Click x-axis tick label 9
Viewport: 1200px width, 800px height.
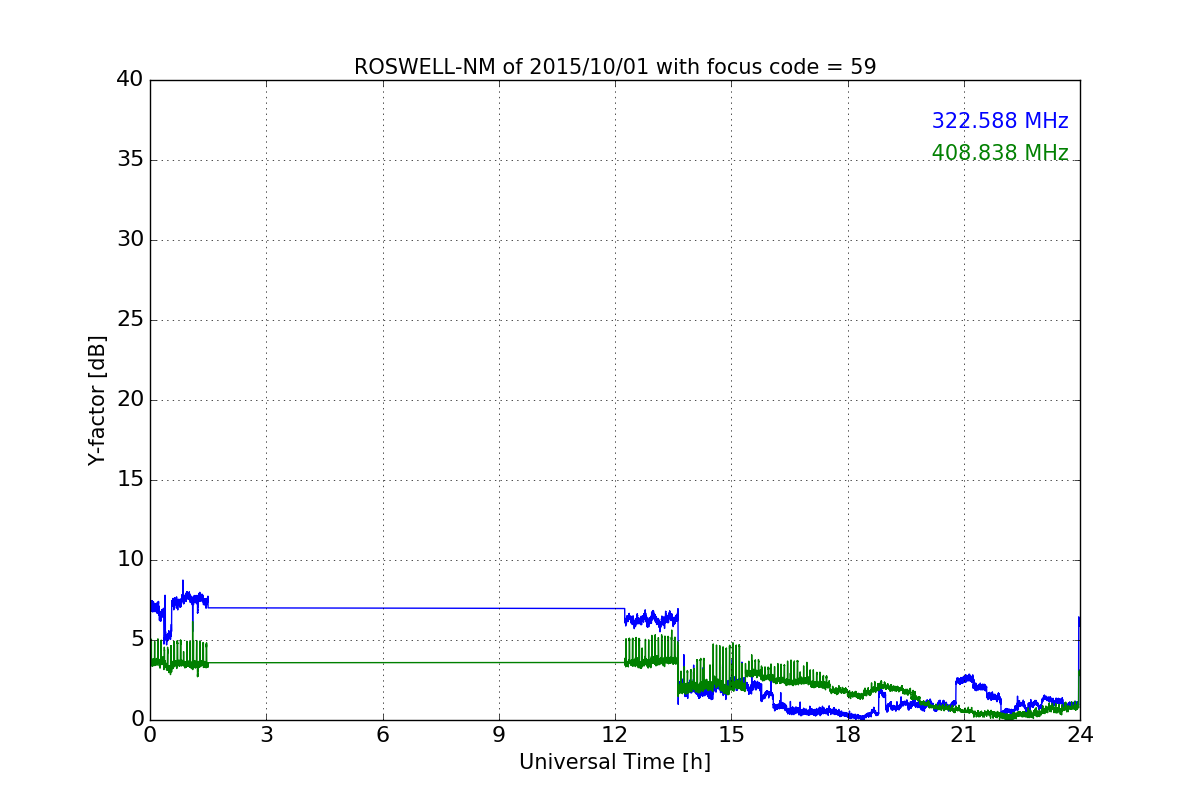(499, 735)
